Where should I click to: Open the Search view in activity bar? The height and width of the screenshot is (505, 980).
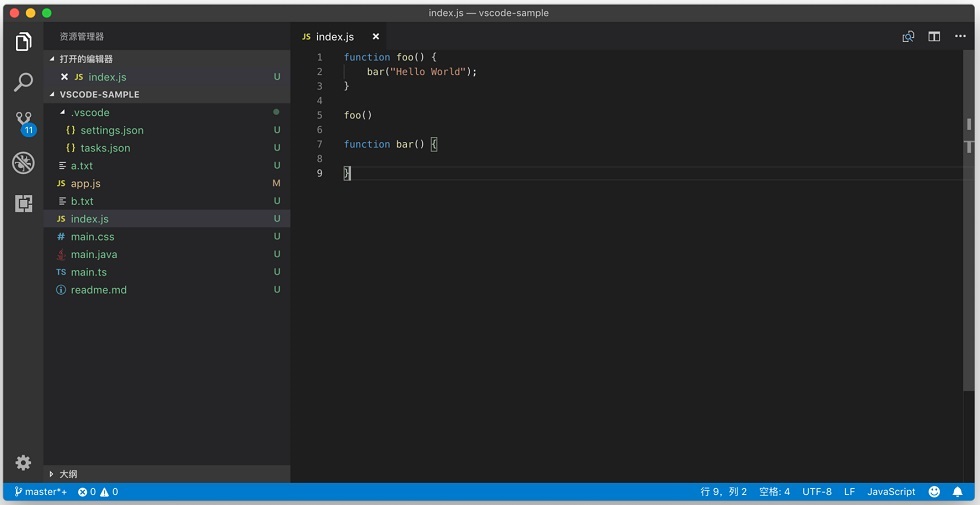point(23,82)
